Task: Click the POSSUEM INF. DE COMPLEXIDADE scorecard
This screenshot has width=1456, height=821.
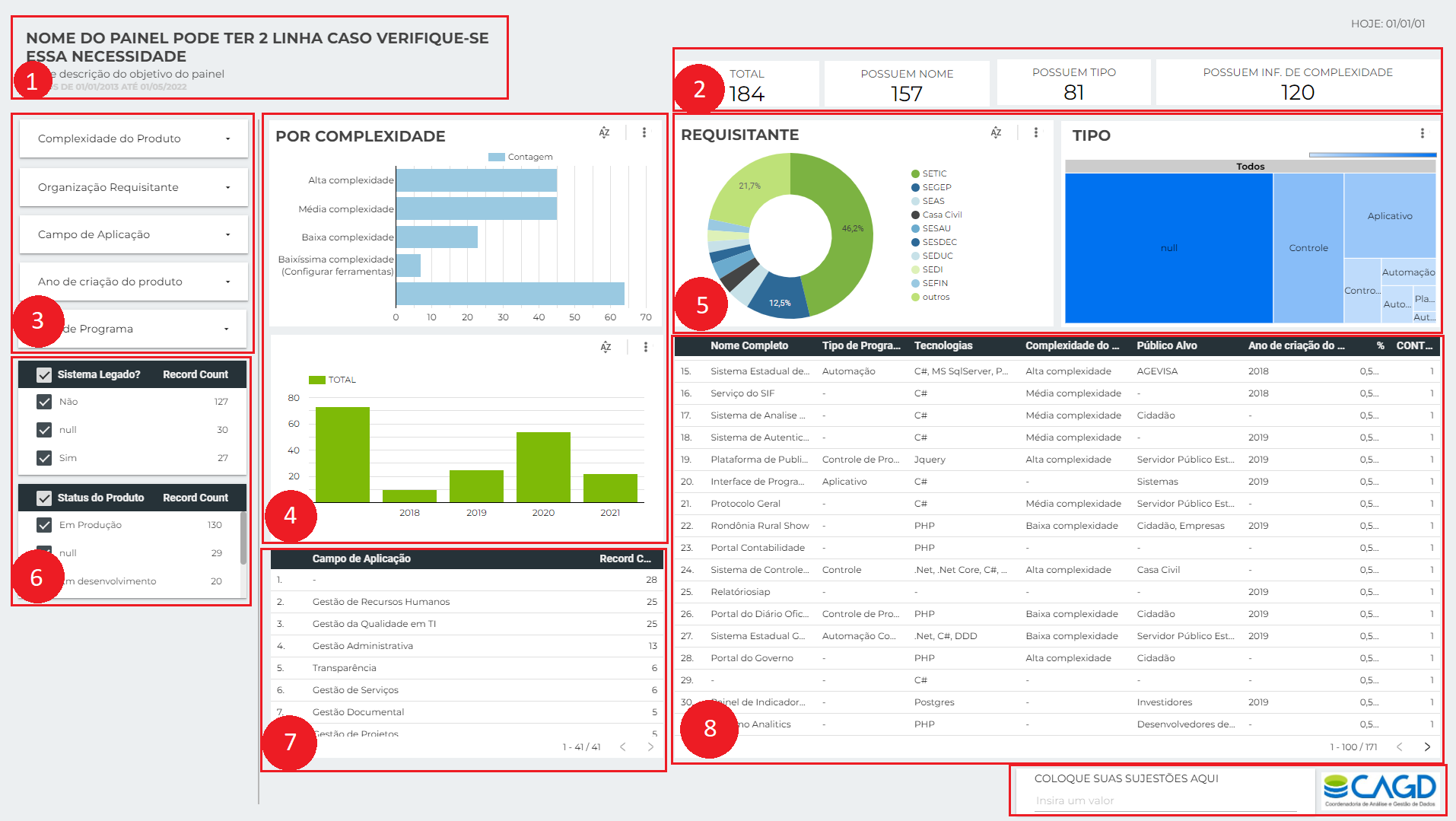Action: (1297, 83)
